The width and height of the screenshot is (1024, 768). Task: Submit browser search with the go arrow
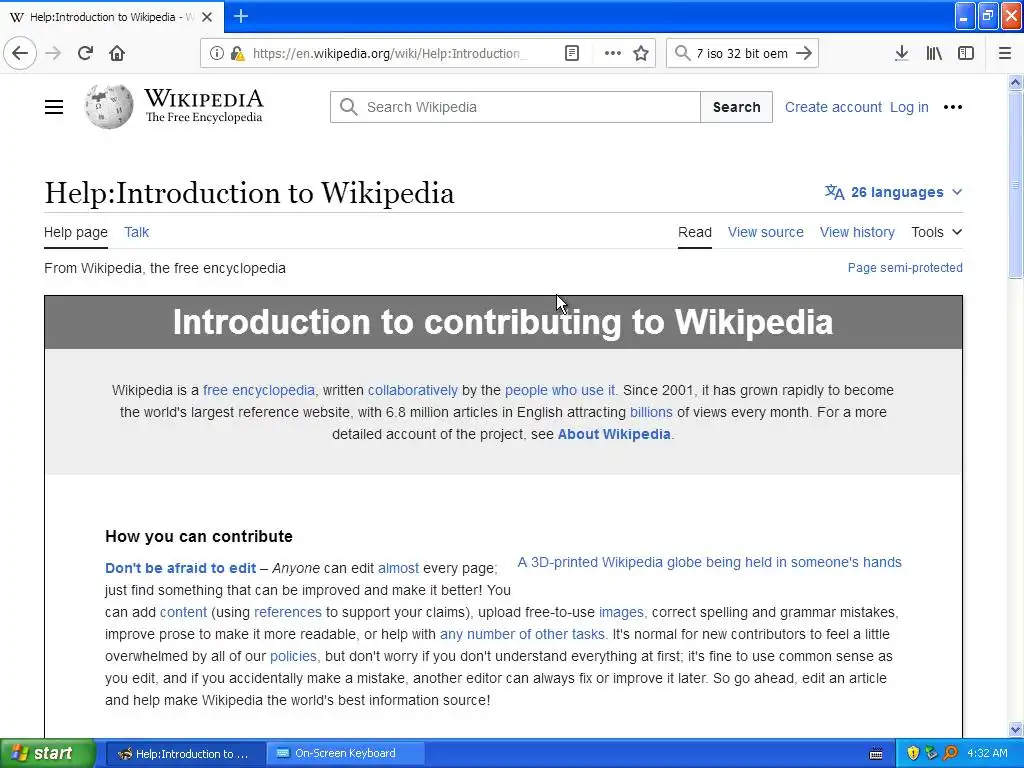[x=805, y=53]
